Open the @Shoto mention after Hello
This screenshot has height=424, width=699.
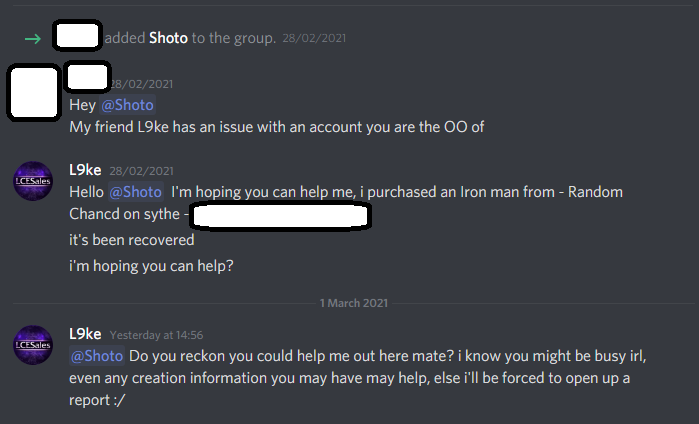coord(136,192)
